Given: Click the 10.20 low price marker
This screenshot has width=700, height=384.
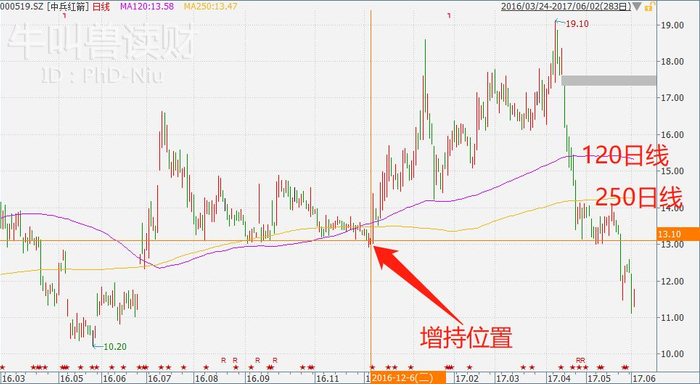Looking at the screenshot, I should click(115, 346).
